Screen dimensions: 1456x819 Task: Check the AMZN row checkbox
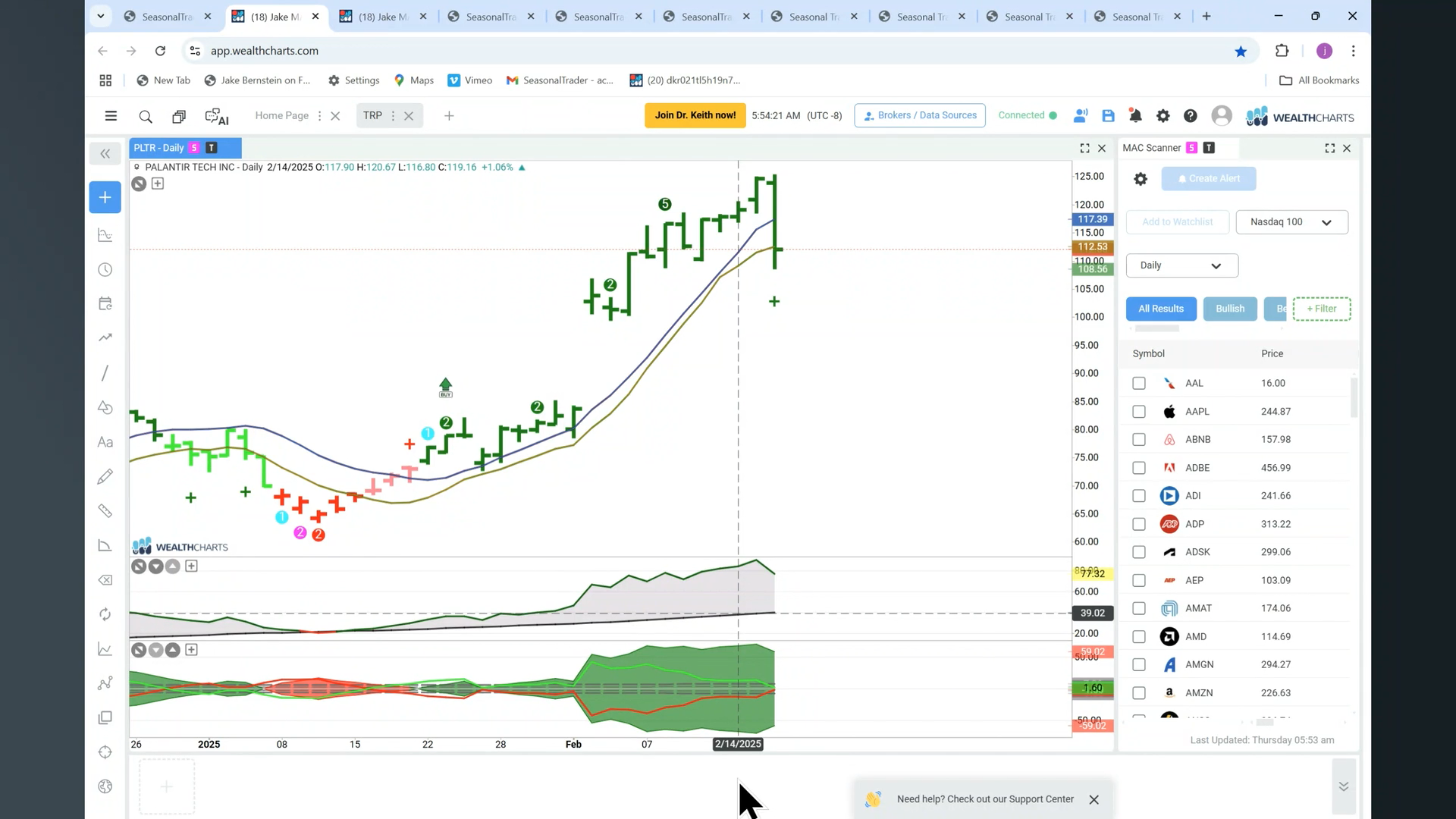point(1139,693)
